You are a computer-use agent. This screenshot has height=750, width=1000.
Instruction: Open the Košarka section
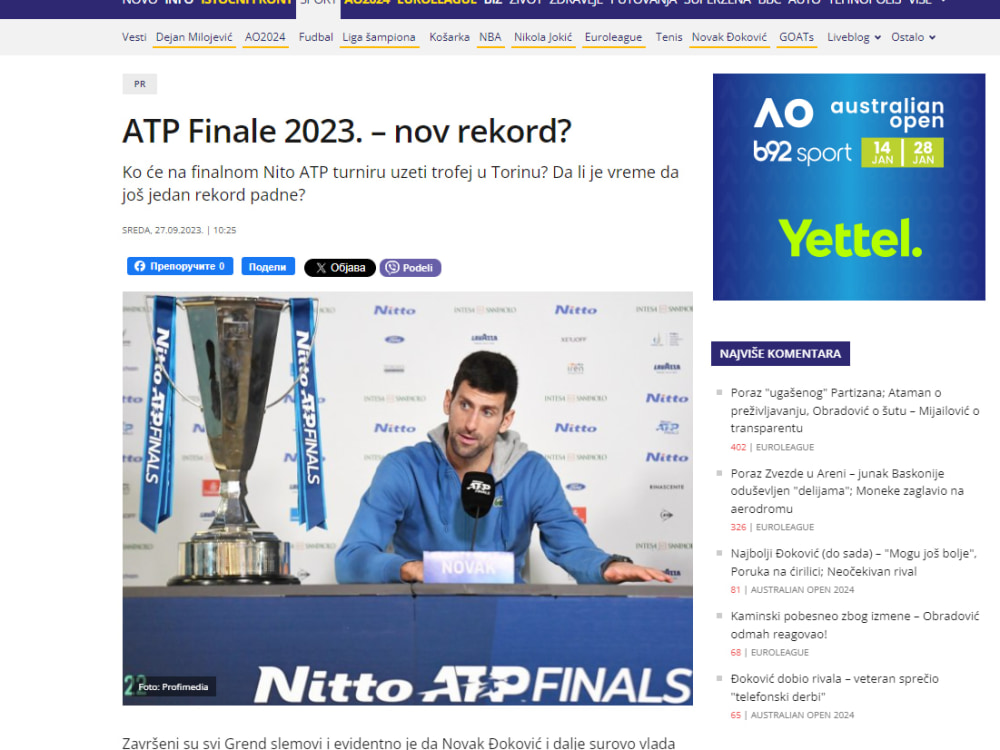click(x=449, y=37)
